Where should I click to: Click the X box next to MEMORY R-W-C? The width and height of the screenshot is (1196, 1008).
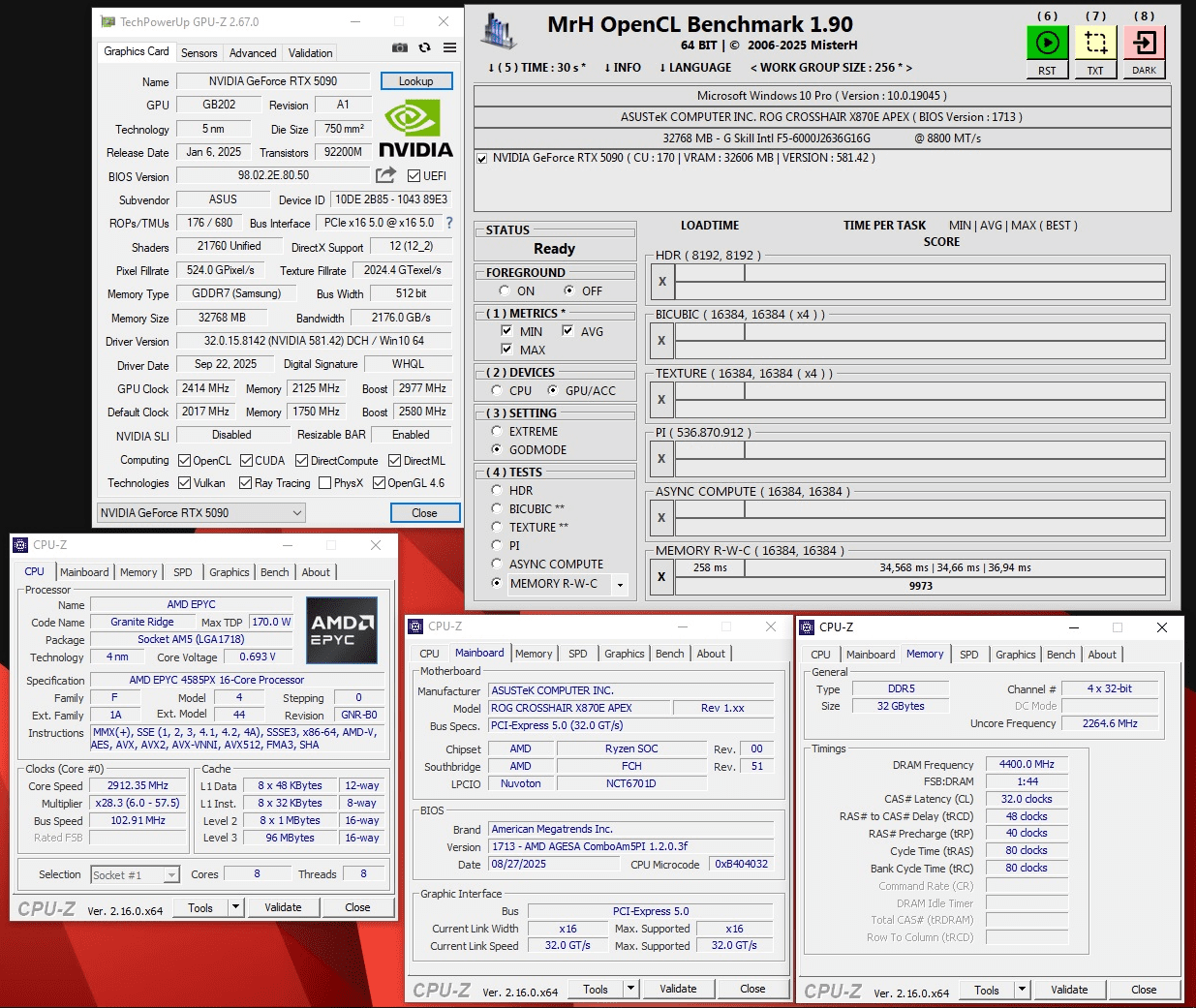coord(662,577)
